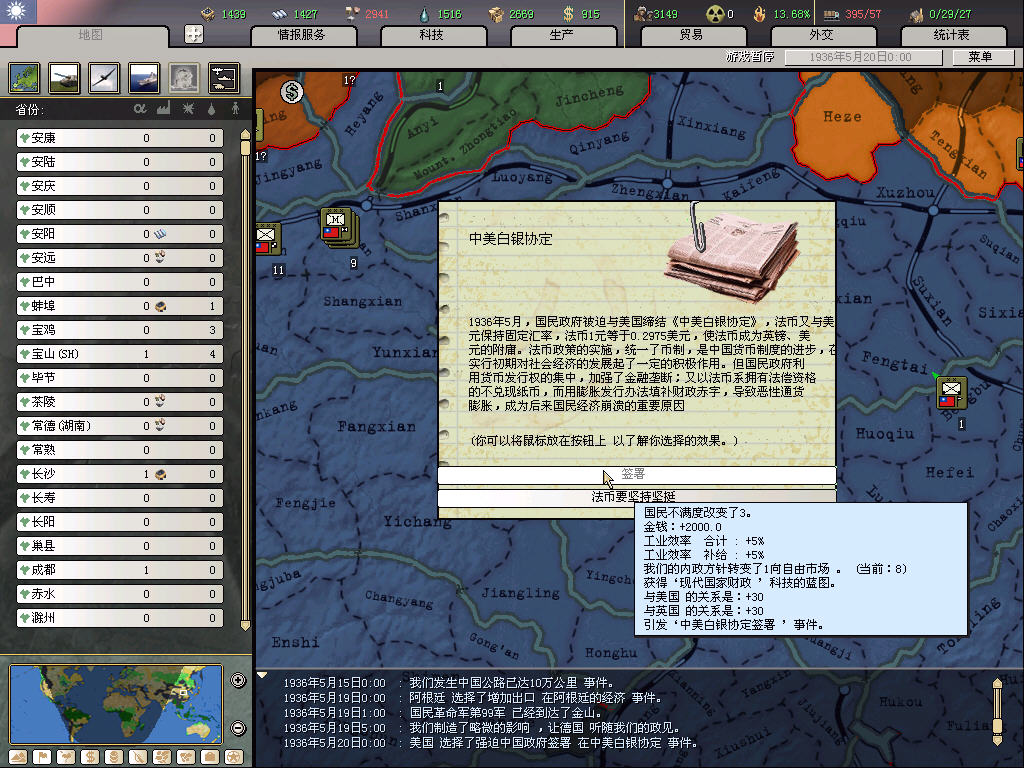Screen dimensions: 1024x768
Task: Zoom out the minimap with minus button
Action: pos(238,728)
